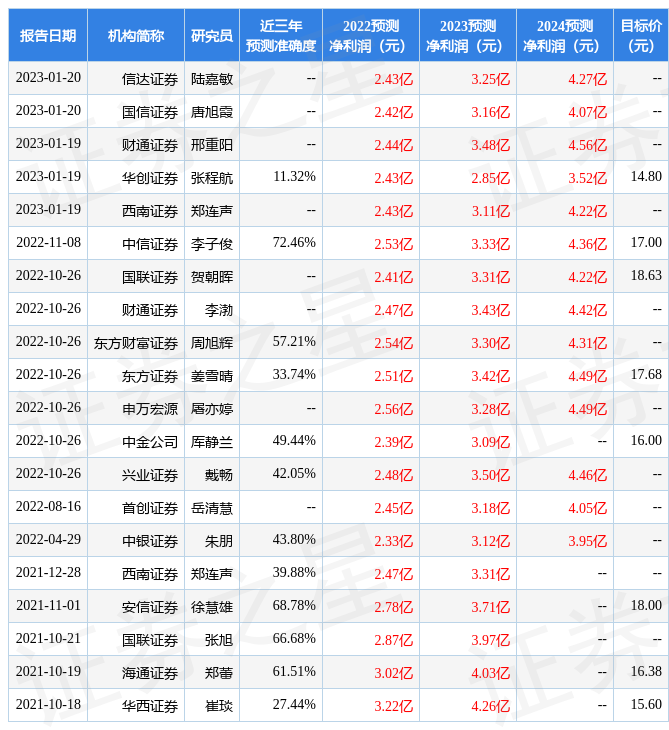Click the 2022-08-16 report date
The height and width of the screenshot is (730, 669).
point(48,507)
